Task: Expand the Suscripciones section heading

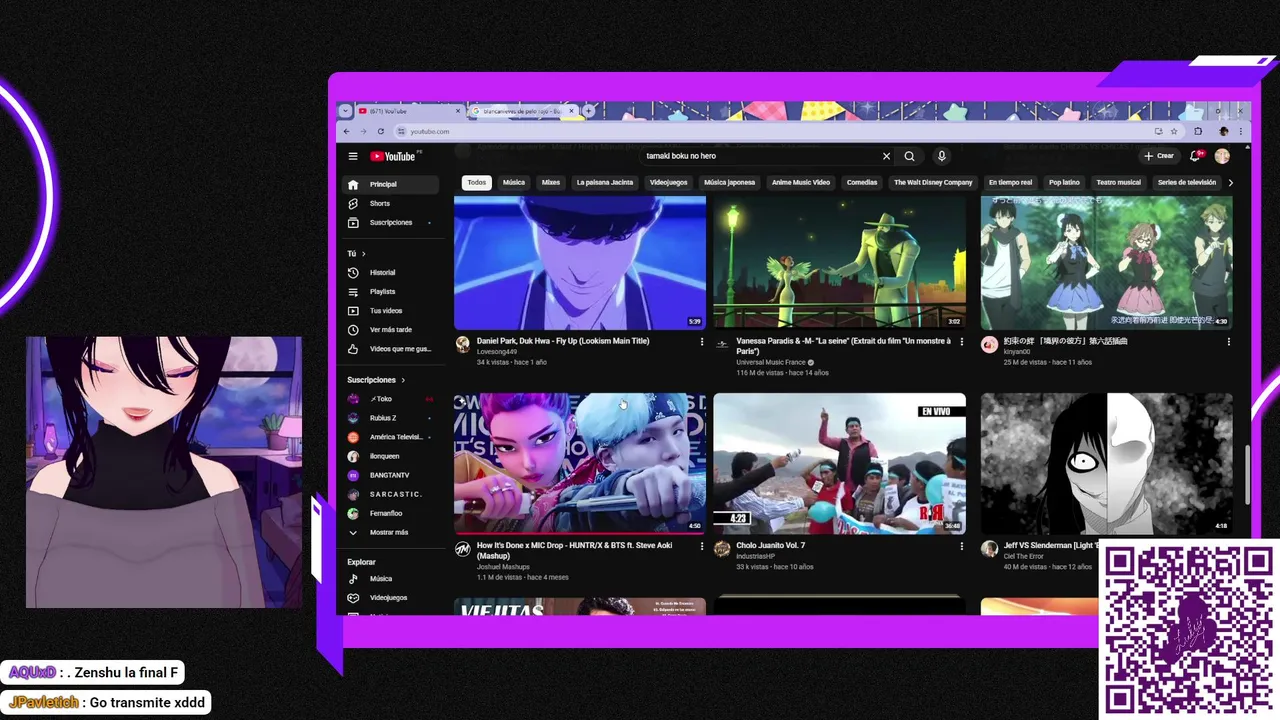Action: (376, 380)
